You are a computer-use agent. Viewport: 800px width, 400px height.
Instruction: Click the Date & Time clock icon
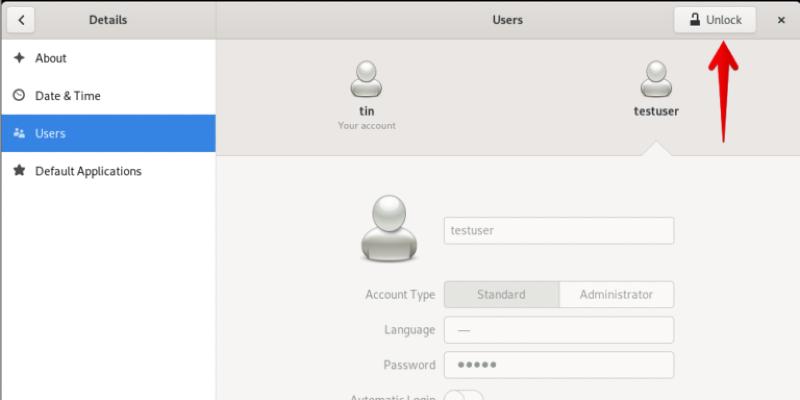[x=18, y=96]
